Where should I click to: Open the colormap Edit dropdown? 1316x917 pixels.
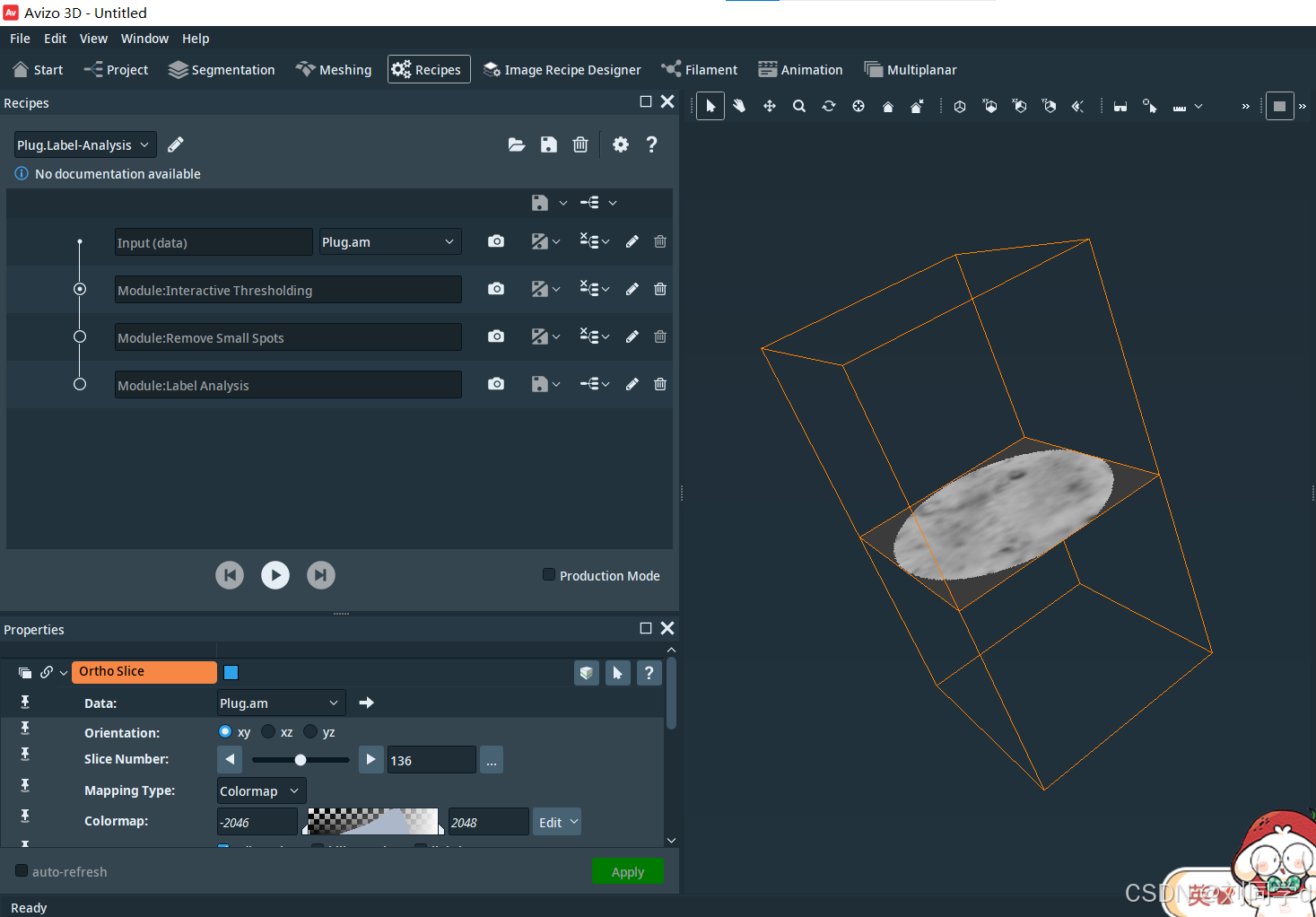(x=557, y=822)
